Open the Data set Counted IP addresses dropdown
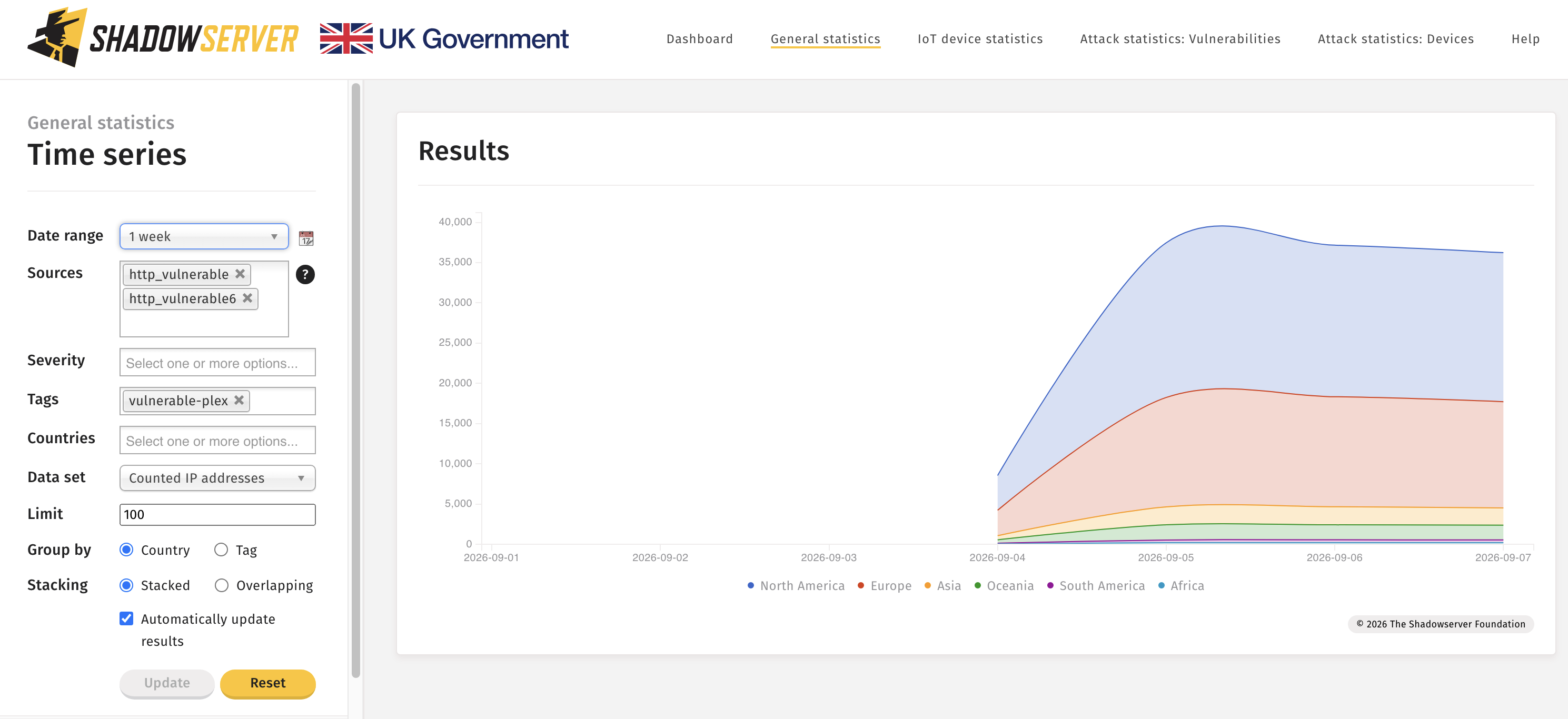 pos(217,478)
